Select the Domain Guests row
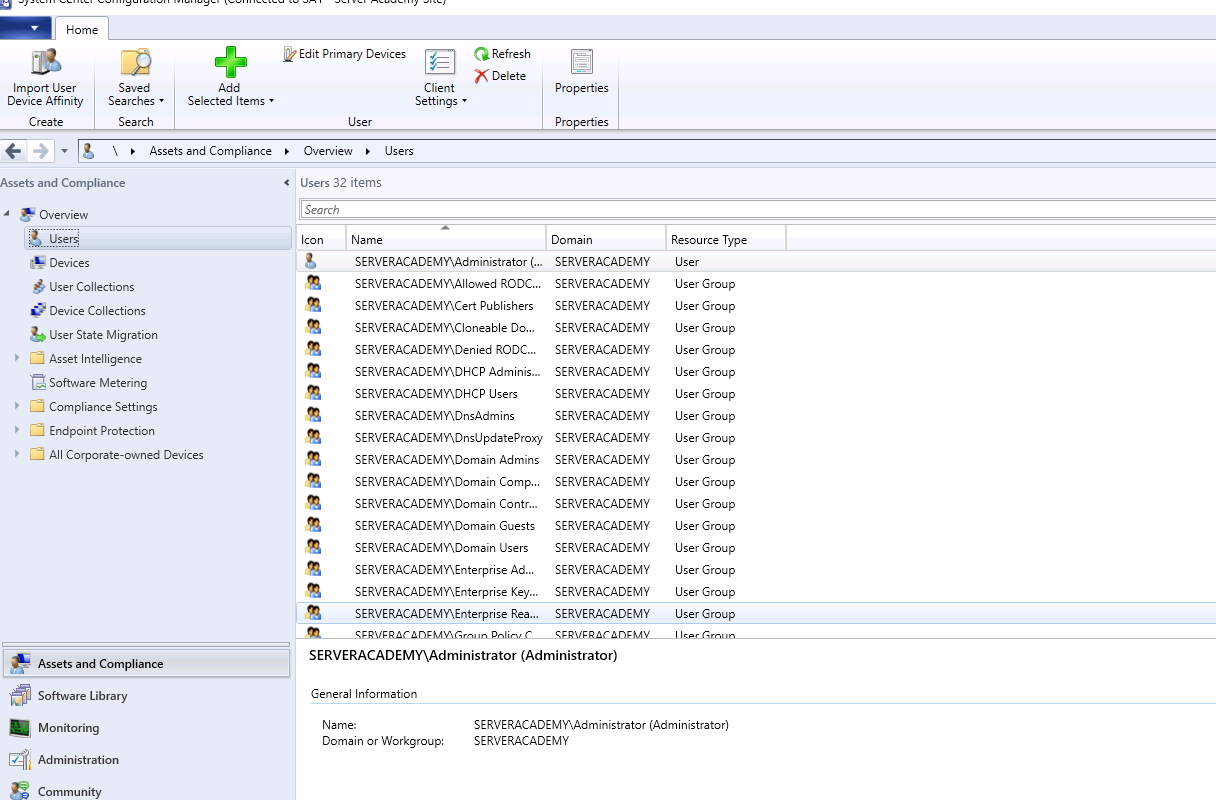This screenshot has height=800, width=1216. pyautogui.click(x=756, y=526)
